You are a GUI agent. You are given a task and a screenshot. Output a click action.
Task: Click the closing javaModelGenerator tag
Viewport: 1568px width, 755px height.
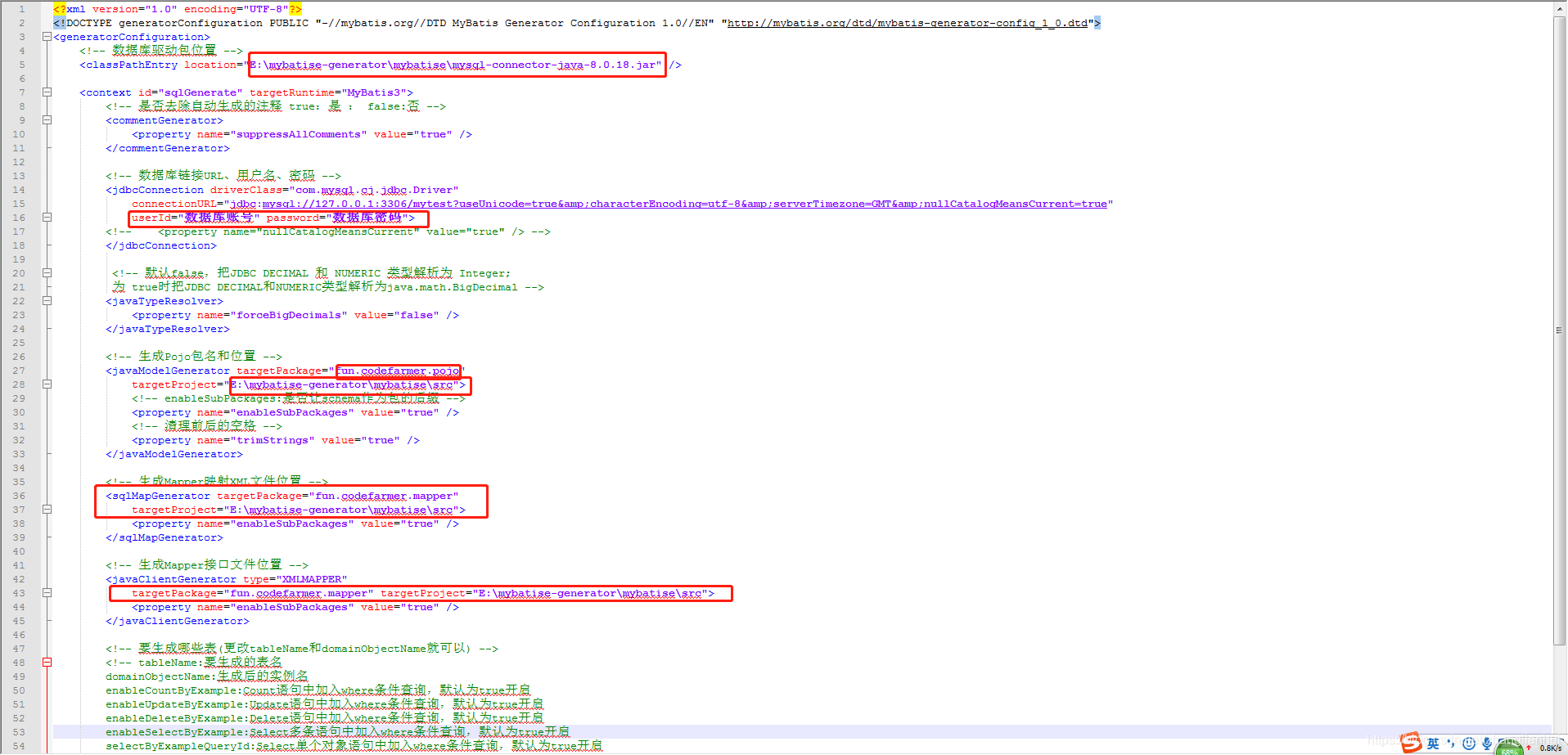174,454
